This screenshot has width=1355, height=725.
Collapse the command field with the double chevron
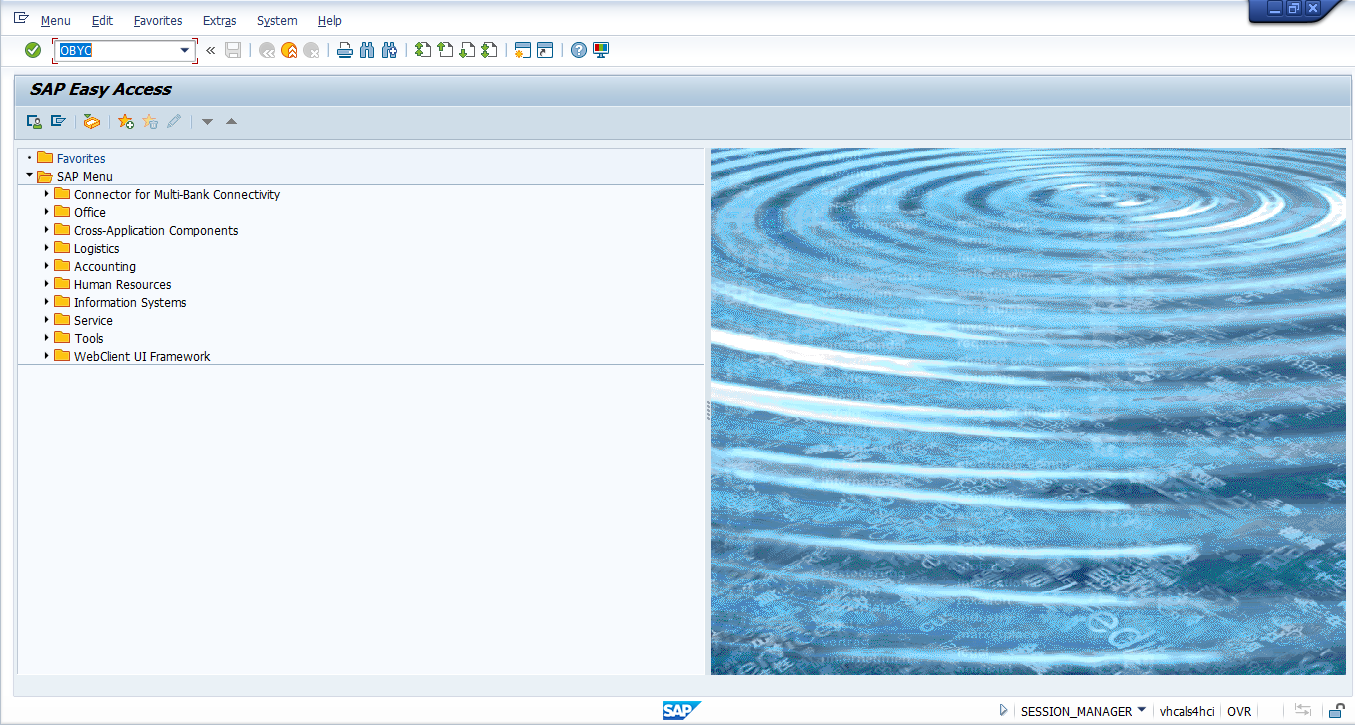coord(211,50)
